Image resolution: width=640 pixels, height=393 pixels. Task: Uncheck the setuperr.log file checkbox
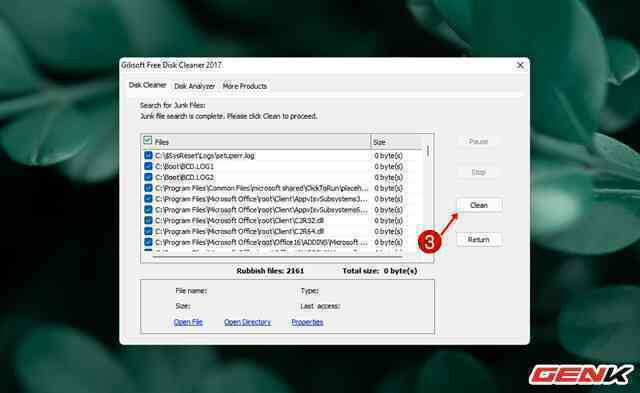click(x=148, y=155)
